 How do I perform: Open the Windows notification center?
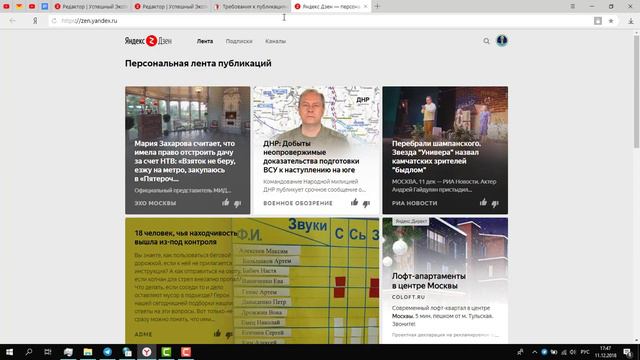click(628, 352)
